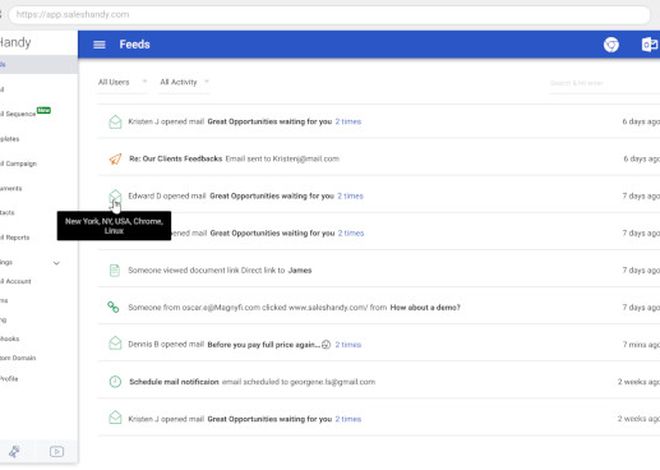Click 2 times link in Edward D row
The width and height of the screenshot is (660, 470).
tap(350, 196)
